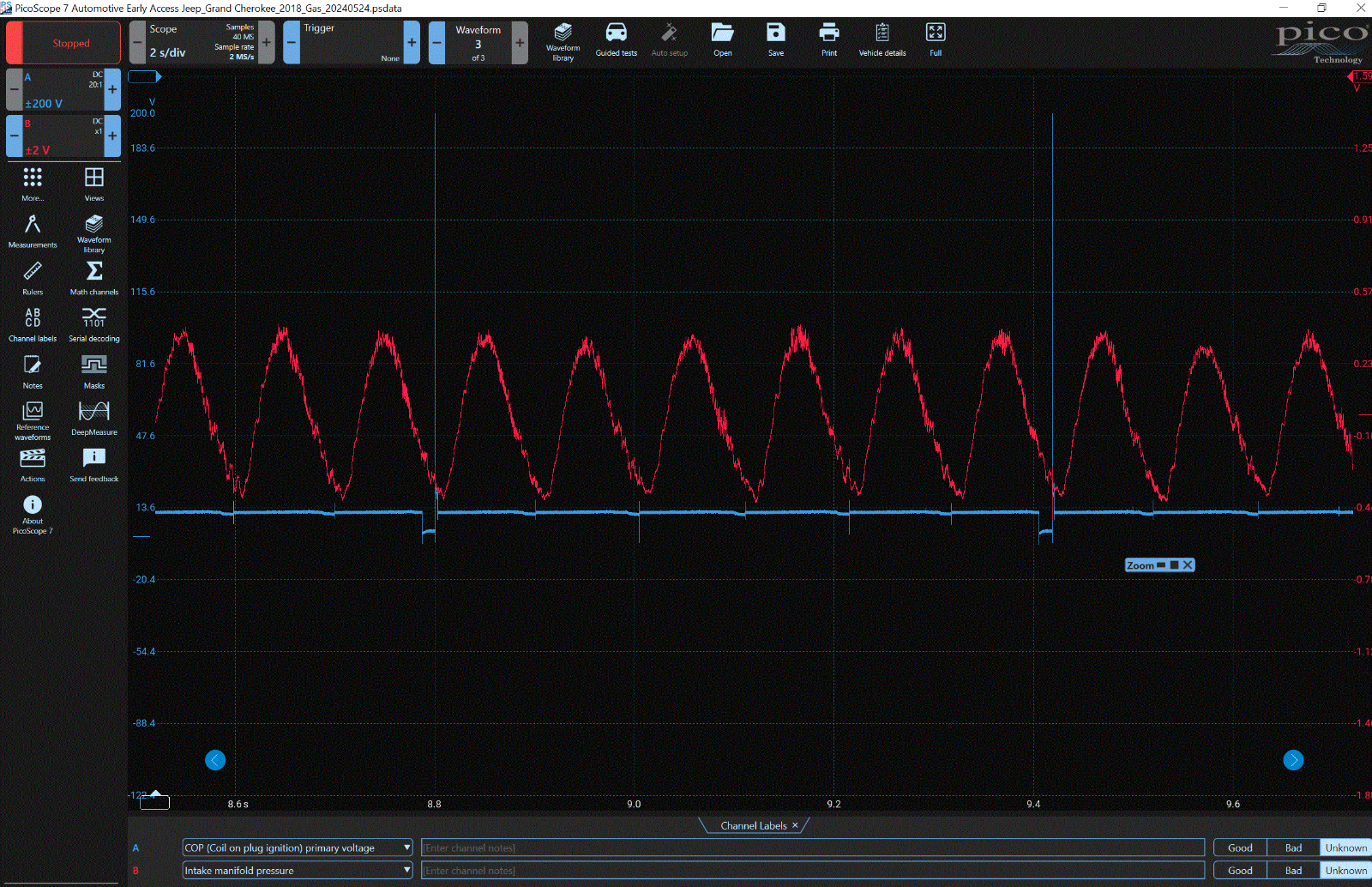Click the red Channel B axis marker
Image resolution: width=1372 pixels, height=887 pixels.
coord(1360,76)
